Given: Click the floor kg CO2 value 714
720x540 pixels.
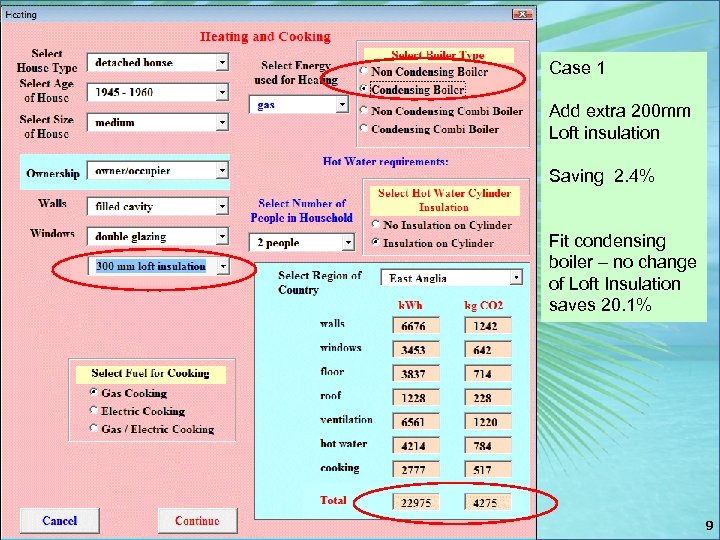Looking at the screenshot, I should point(488,374).
